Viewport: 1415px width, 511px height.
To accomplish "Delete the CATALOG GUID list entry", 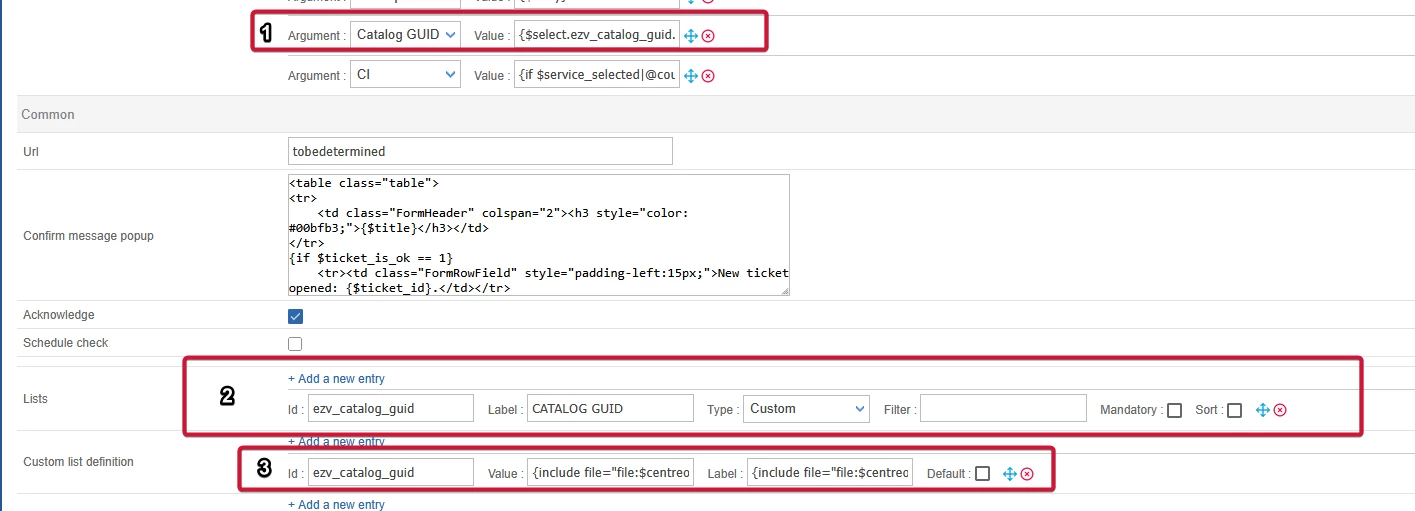I will pyautogui.click(x=1280, y=409).
